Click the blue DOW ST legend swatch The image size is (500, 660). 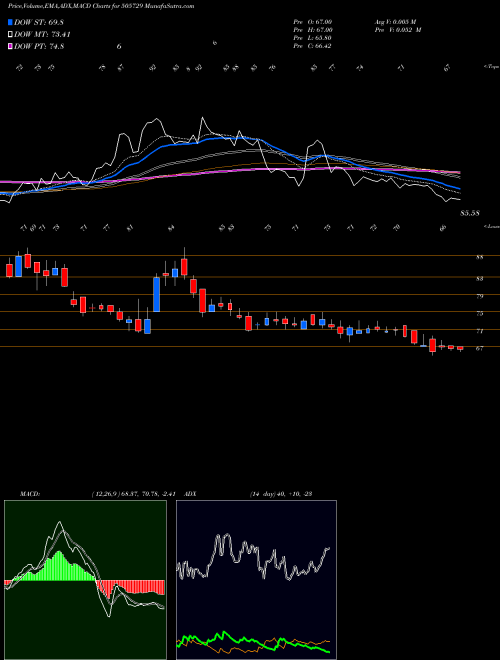[10, 22]
